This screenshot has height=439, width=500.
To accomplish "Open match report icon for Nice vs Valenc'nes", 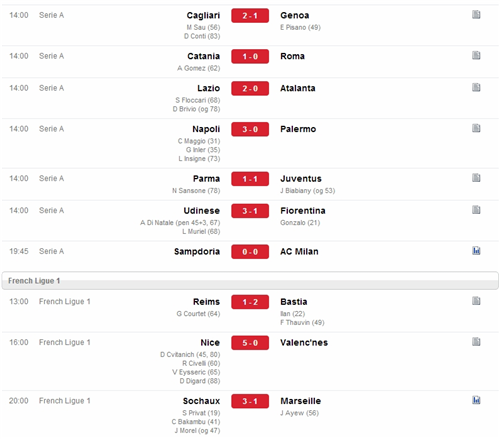I will (x=476, y=342).
